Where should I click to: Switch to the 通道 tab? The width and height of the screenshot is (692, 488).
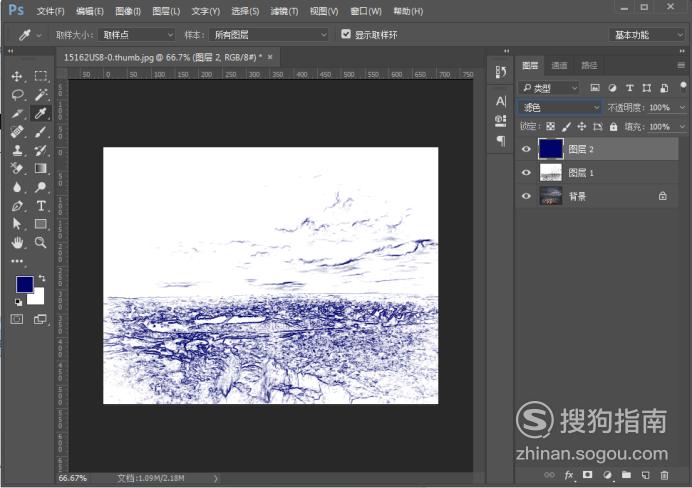559,65
